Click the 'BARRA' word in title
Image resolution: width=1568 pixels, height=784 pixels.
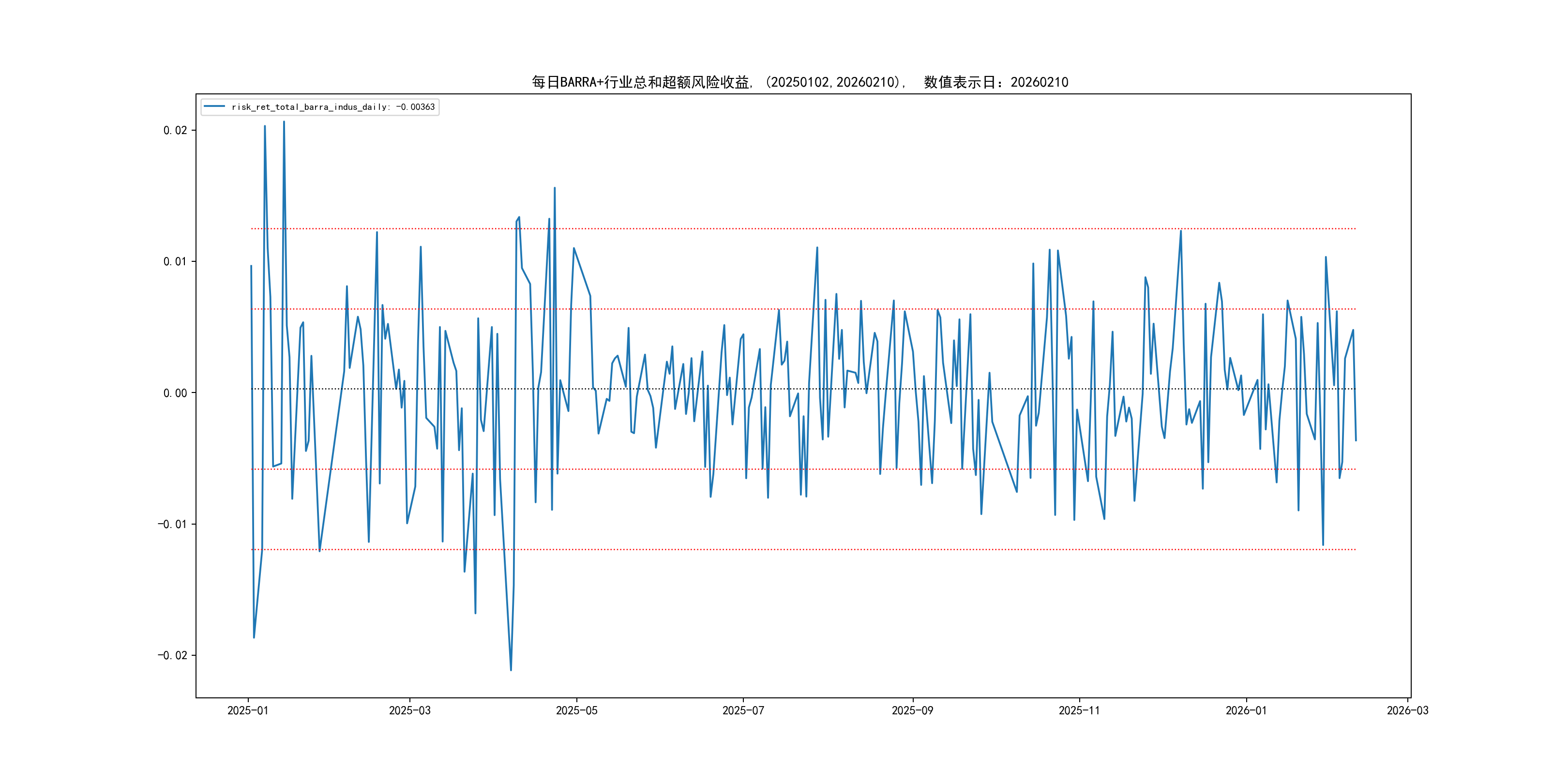(x=578, y=82)
